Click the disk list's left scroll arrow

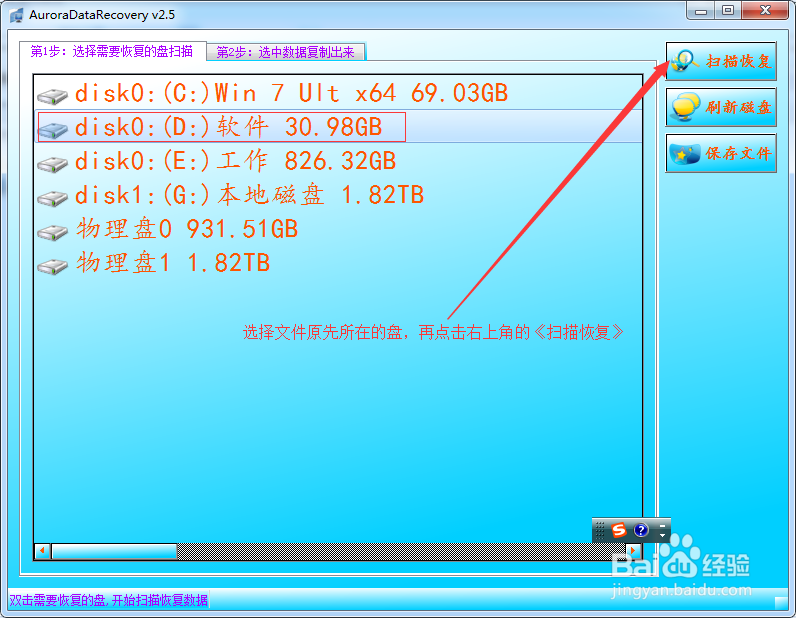(x=43, y=551)
